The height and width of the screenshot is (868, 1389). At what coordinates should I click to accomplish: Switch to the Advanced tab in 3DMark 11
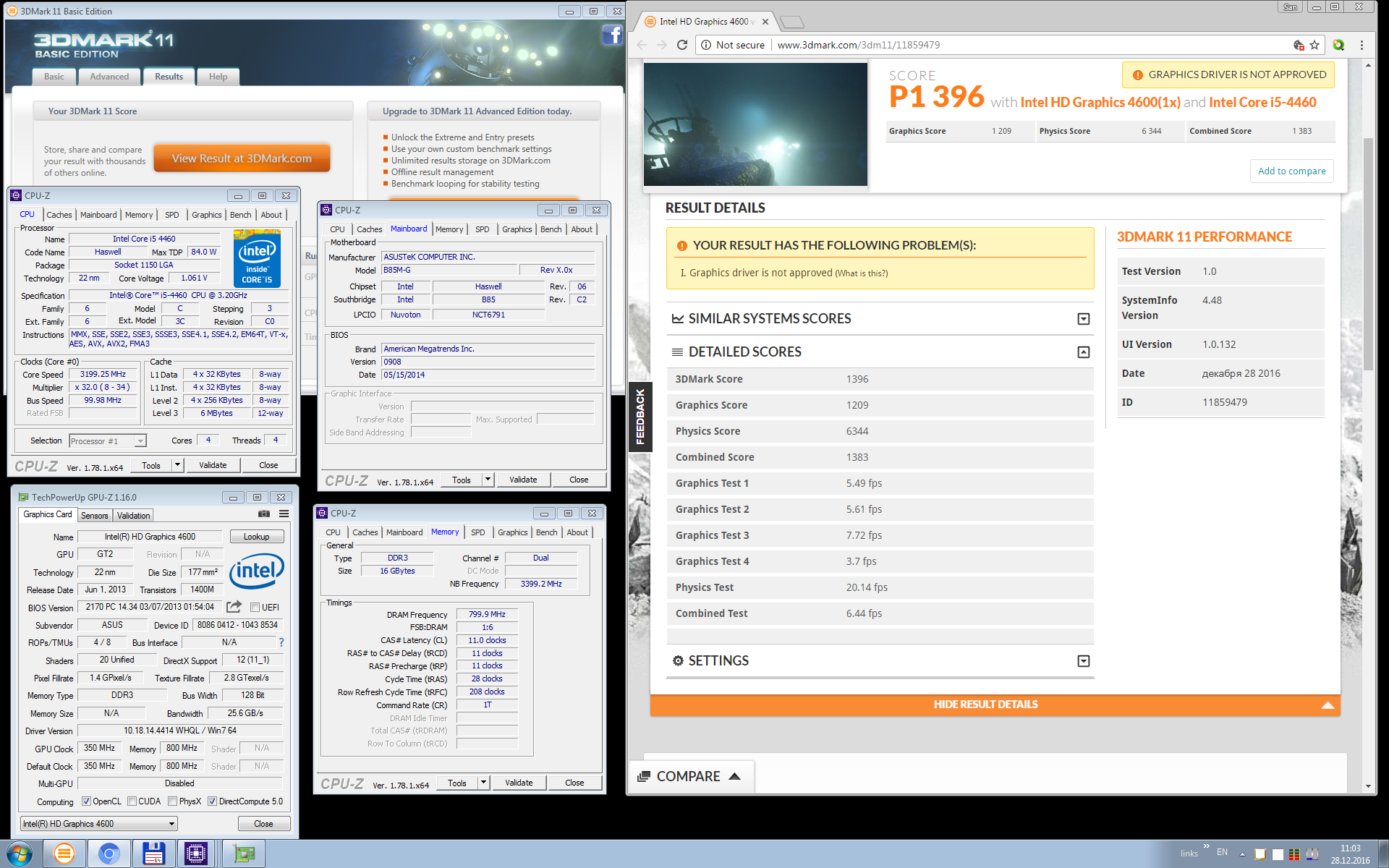[109, 77]
